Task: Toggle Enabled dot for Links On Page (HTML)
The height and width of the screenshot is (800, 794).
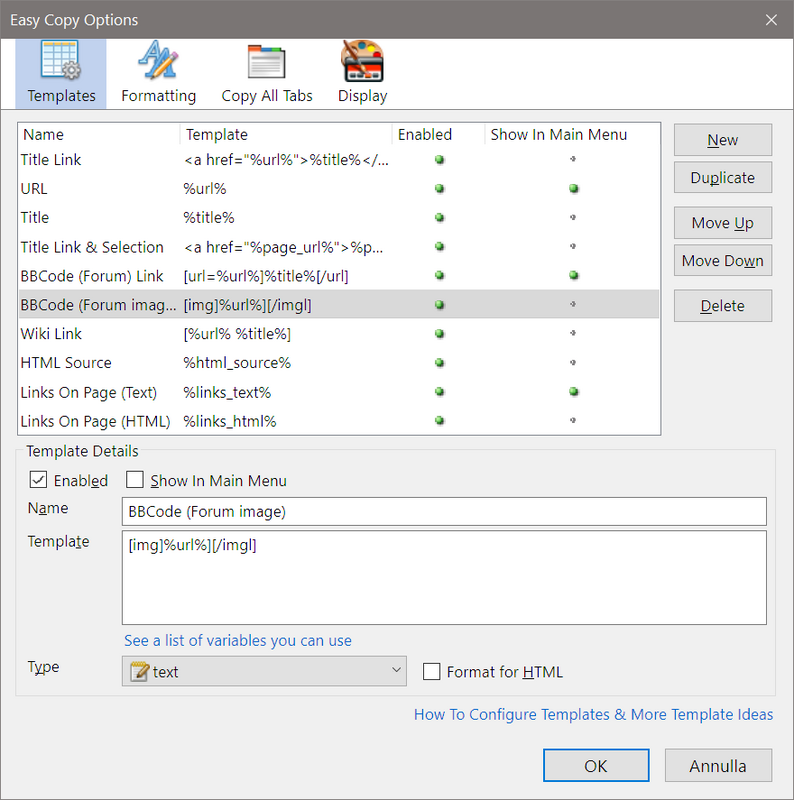Action: click(439, 421)
